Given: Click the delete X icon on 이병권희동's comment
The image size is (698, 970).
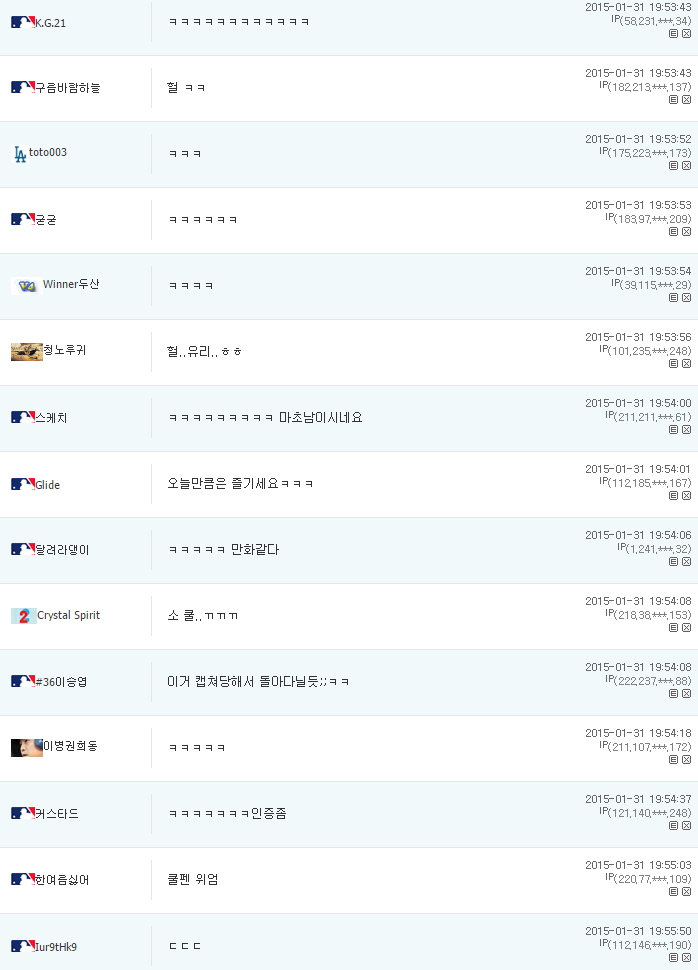Looking at the screenshot, I should click(686, 760).
